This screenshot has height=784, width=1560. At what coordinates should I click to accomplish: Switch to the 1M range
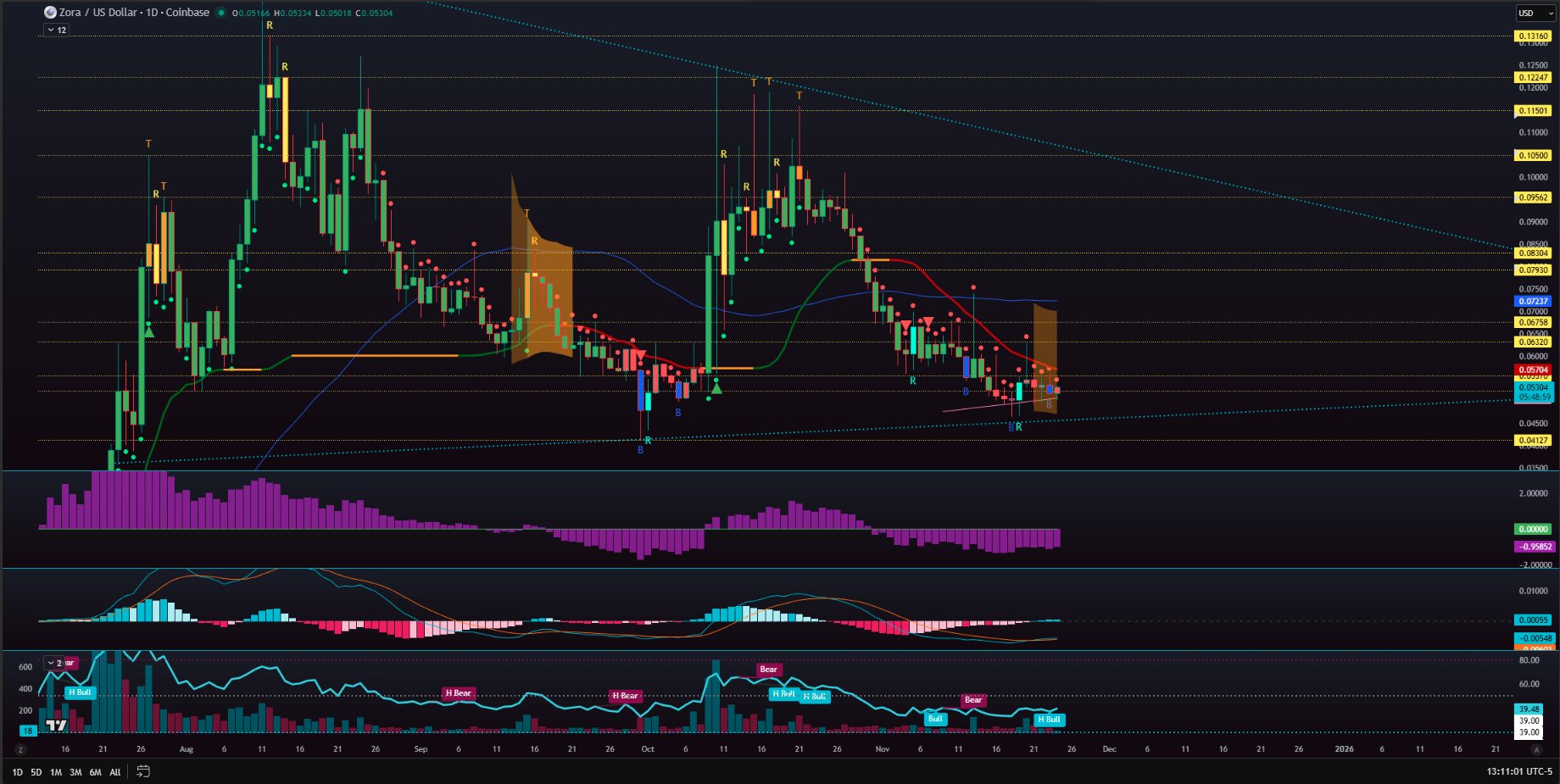pos(56,772)
